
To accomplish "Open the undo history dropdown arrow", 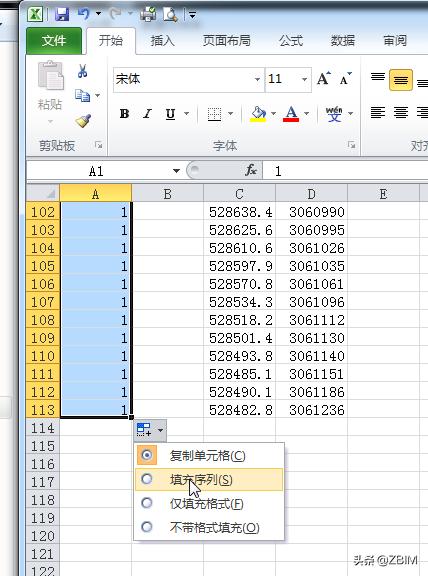I will [x=98, y=14].
